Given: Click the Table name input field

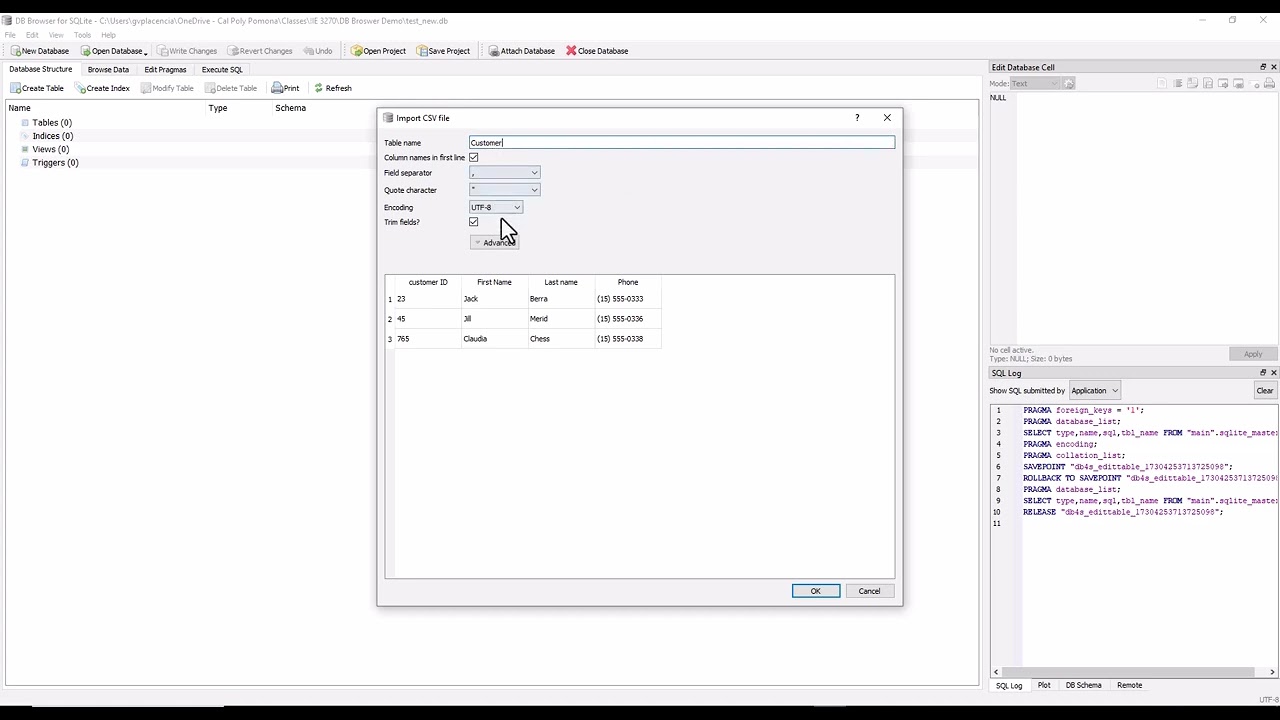Looking at the screenshot, I should 682,143.
